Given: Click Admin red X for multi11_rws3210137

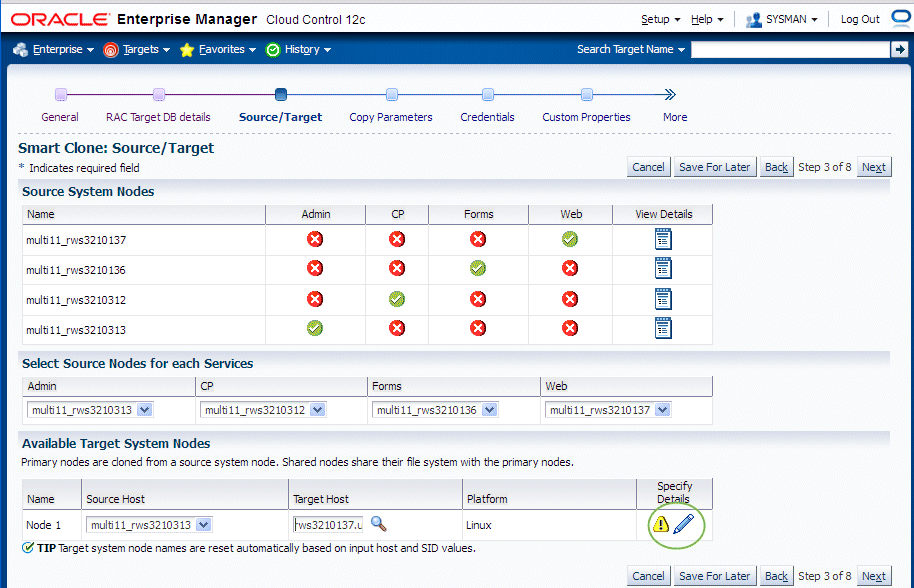Looking at the screenshot, I should (315, 239).
